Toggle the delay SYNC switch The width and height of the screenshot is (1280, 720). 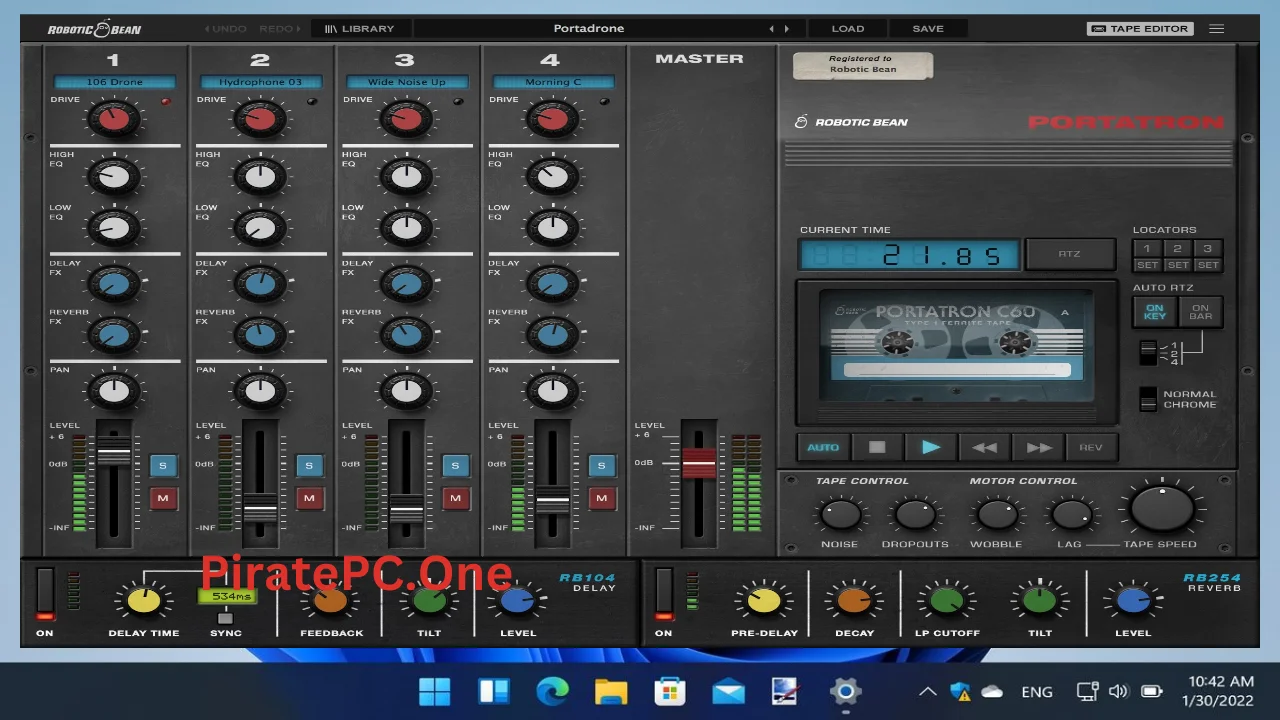pos(225,618)
